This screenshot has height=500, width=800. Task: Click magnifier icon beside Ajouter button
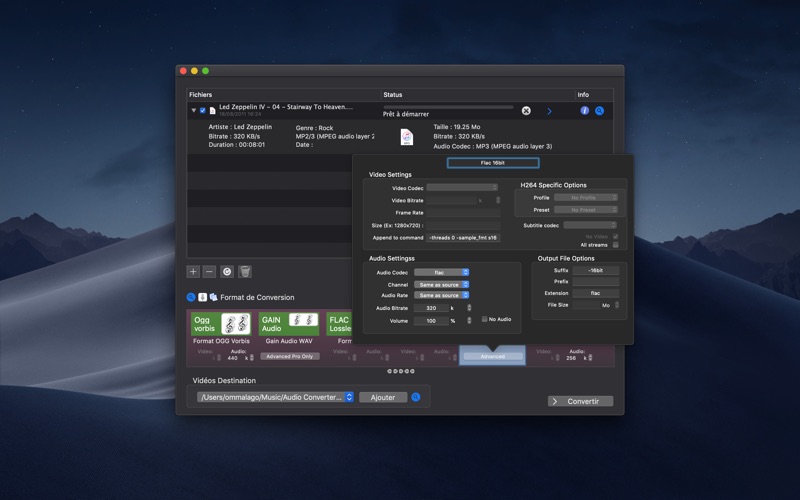coord(416,397)
